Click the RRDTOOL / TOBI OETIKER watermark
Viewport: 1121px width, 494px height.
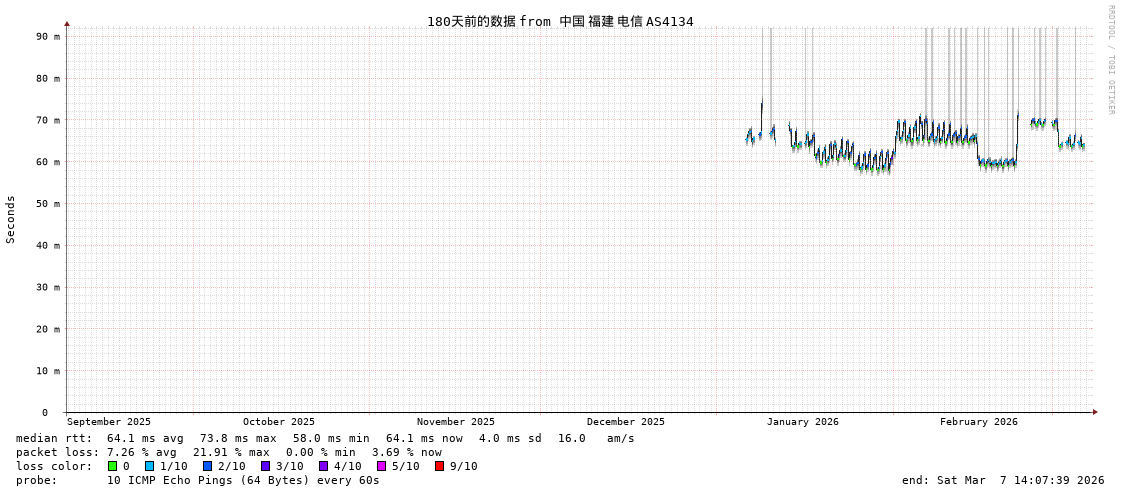tap(1110, 60)
